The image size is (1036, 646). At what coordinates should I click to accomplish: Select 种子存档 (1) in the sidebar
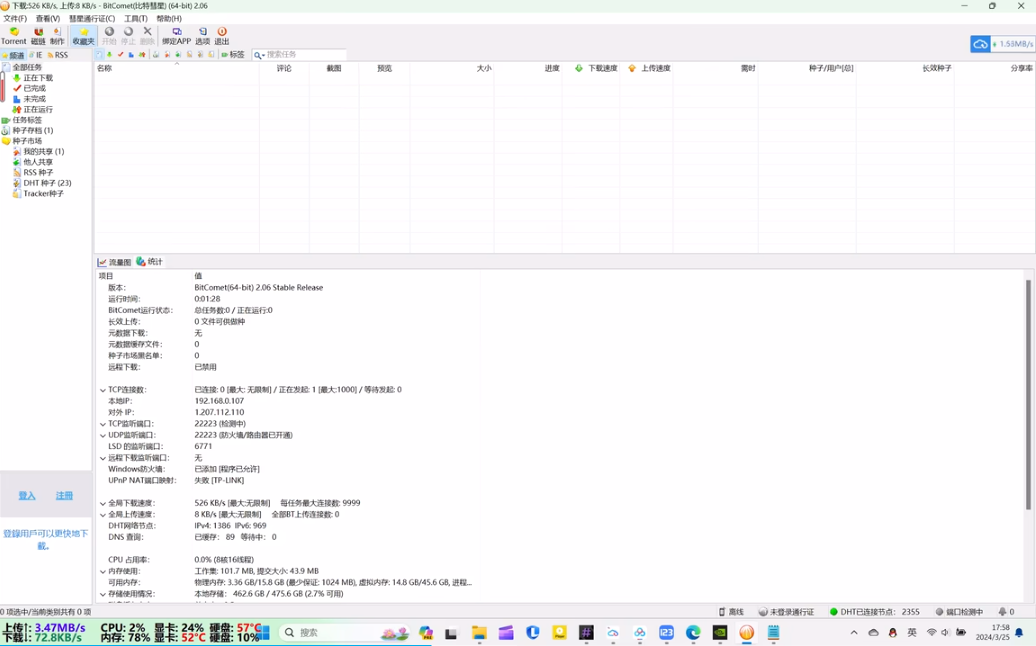click(28, 130)
